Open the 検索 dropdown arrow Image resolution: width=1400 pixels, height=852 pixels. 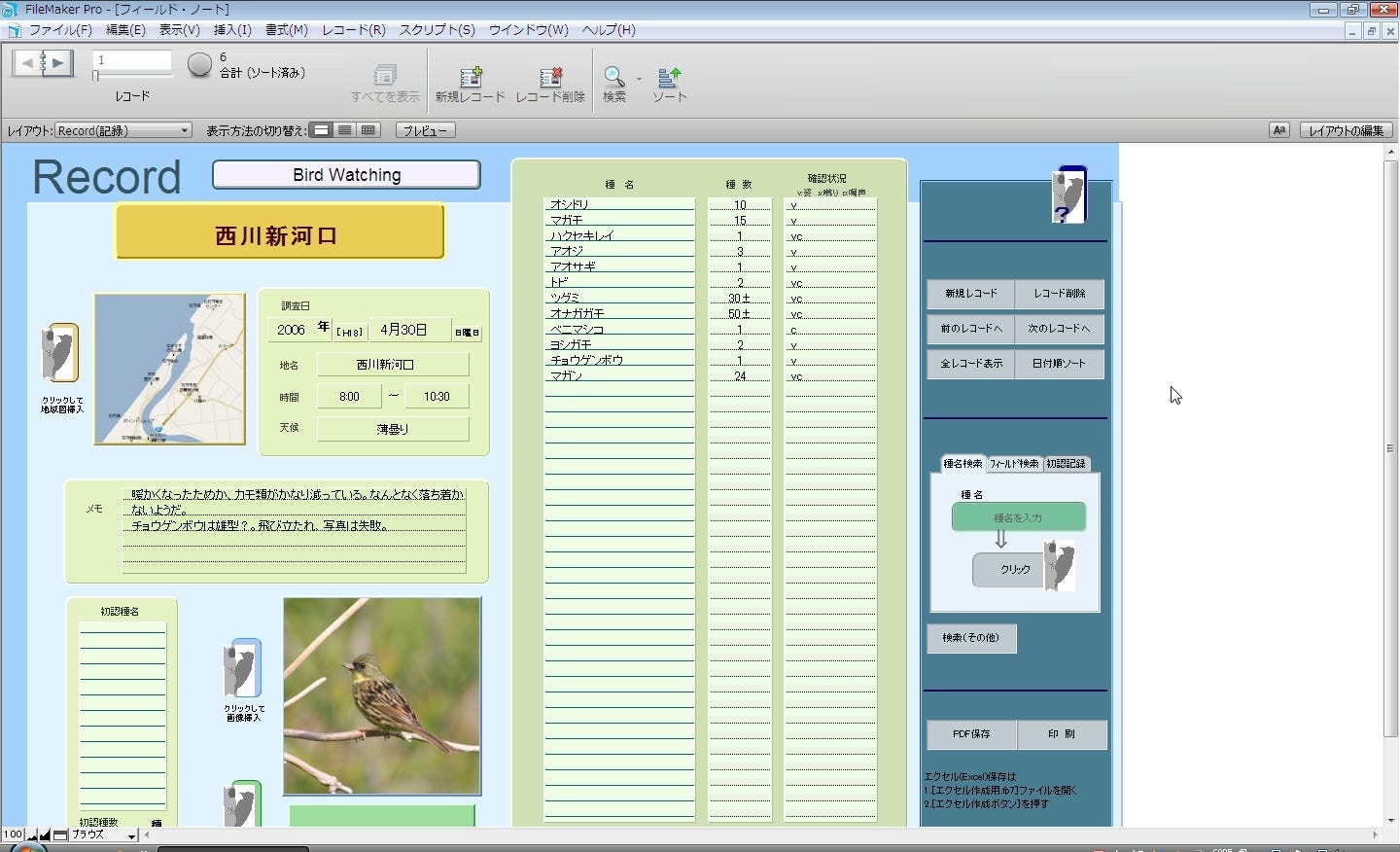pyautogui.click(x=639, y=78)
